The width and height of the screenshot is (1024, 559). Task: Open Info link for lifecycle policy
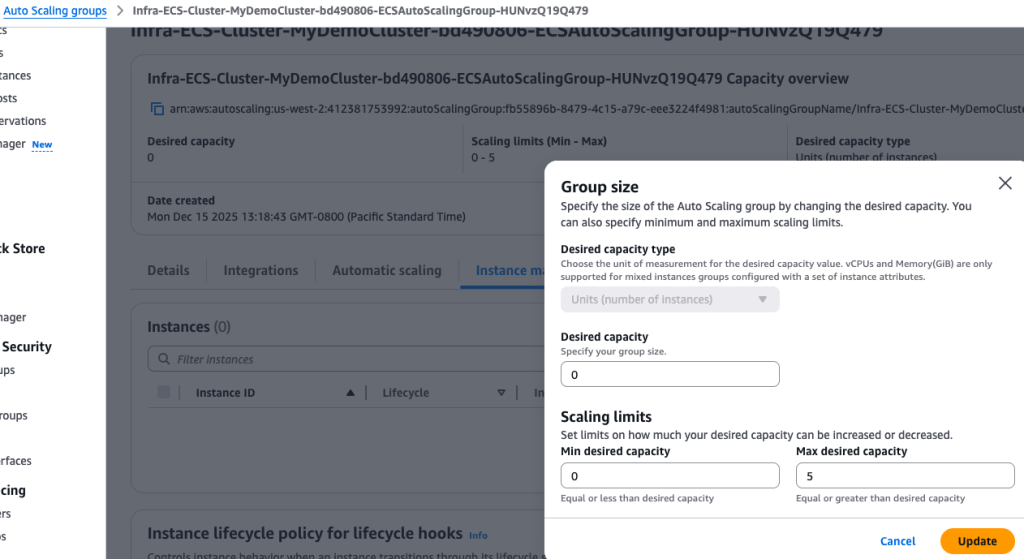(x=478, y=535)
